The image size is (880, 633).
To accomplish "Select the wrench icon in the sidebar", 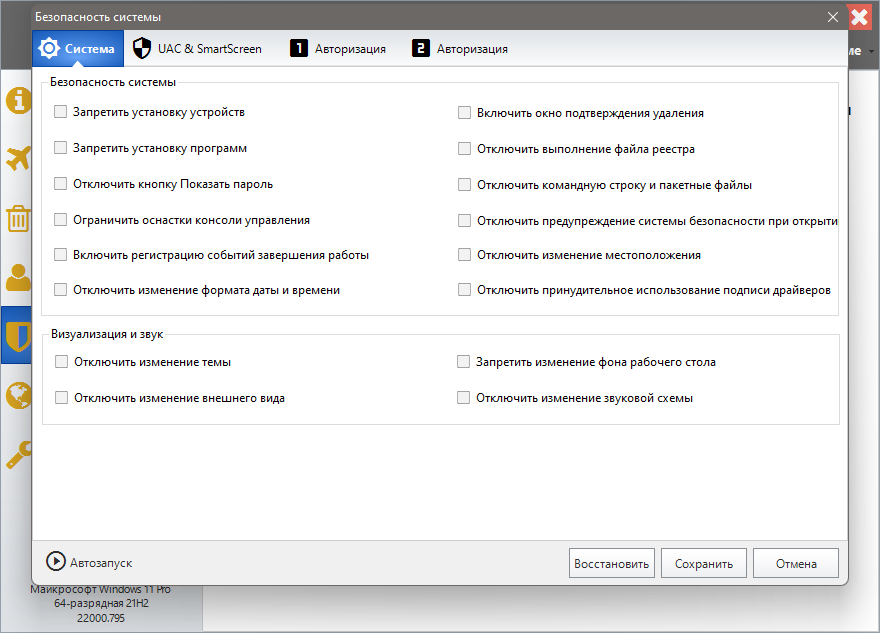I will (x=19, y=455).
